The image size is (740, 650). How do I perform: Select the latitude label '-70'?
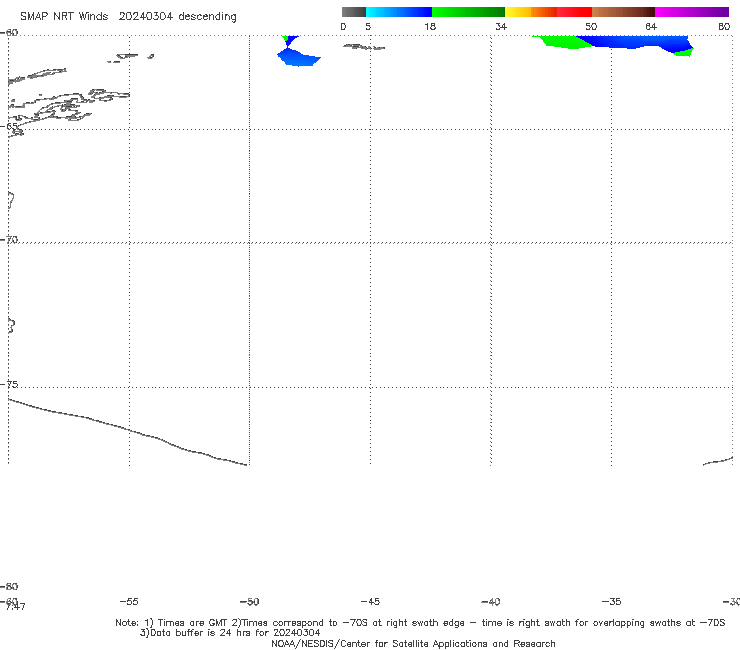(9, 240)
